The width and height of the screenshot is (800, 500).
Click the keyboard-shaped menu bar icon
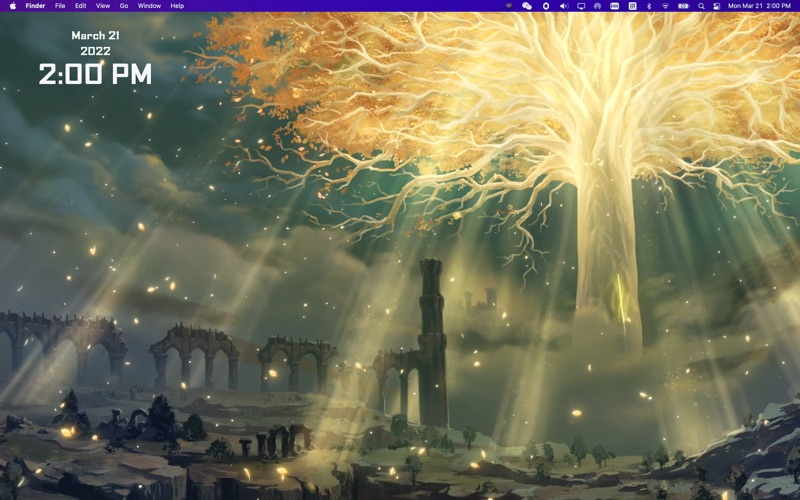[x=614, y=6]
